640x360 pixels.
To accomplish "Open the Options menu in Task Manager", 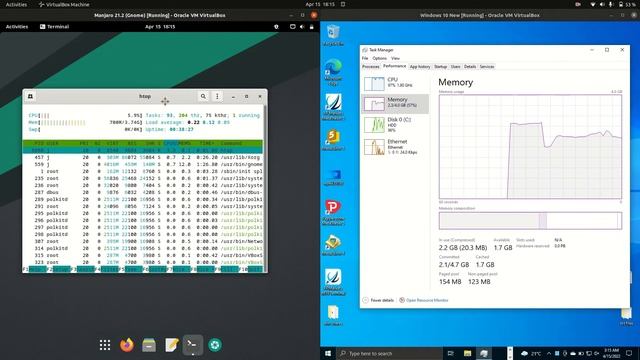I will tap(379, 58).
